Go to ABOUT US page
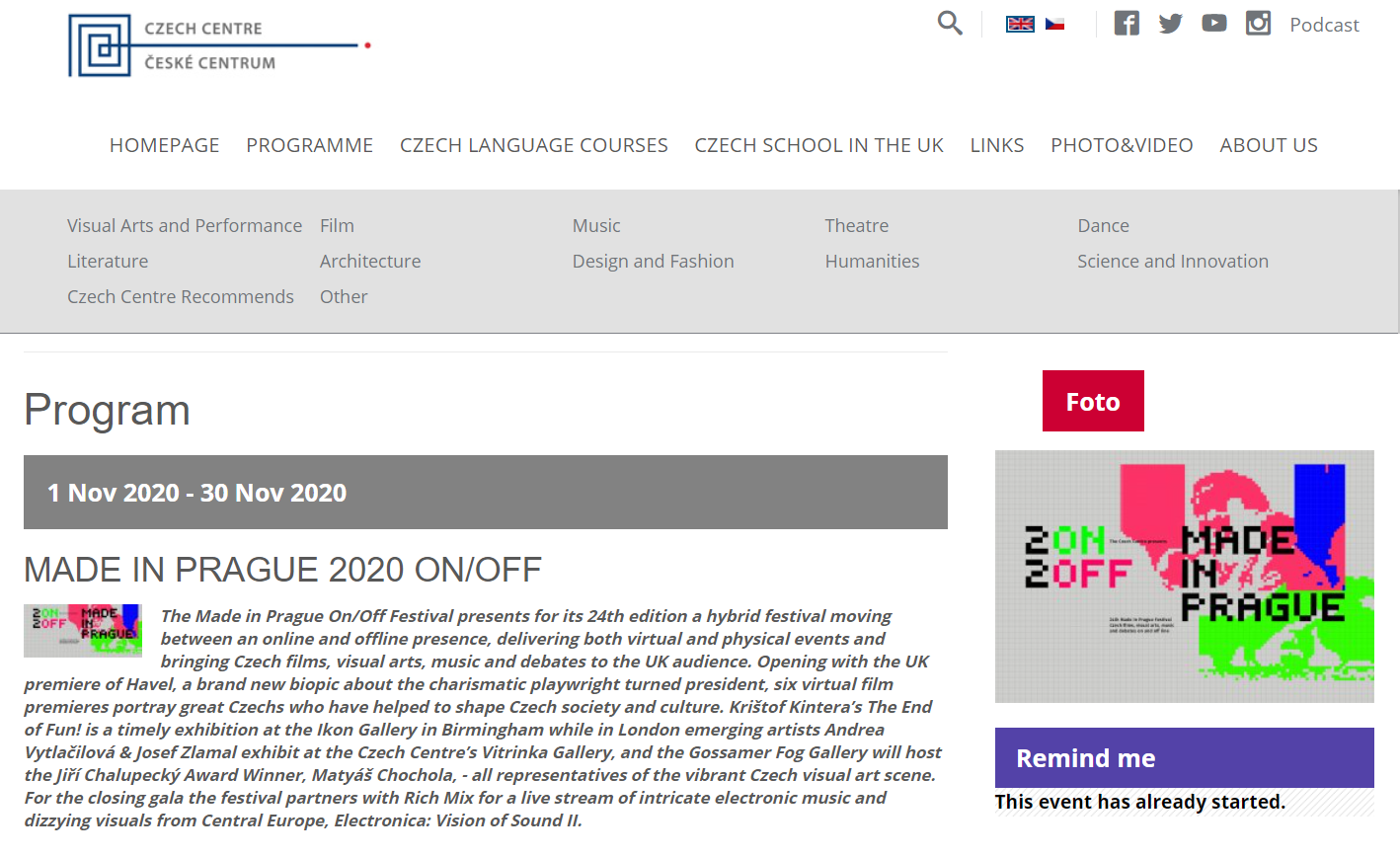The image size is (1400, 857). pyautogui.click(x=1269, y=145)
